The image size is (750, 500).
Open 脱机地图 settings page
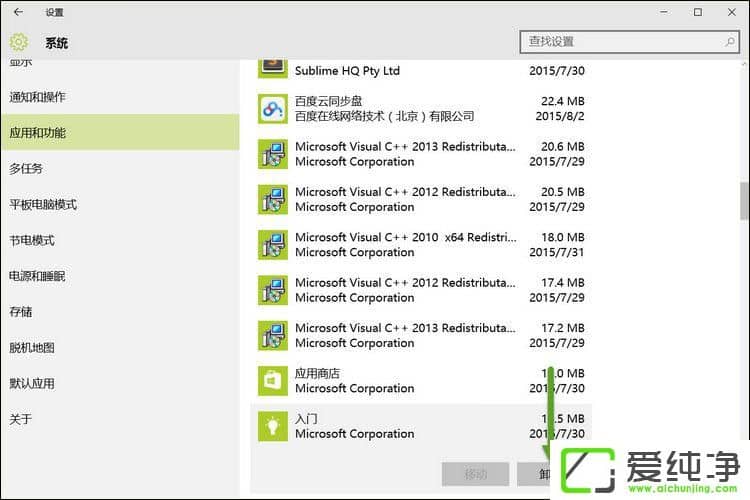[x=120, y=348]
